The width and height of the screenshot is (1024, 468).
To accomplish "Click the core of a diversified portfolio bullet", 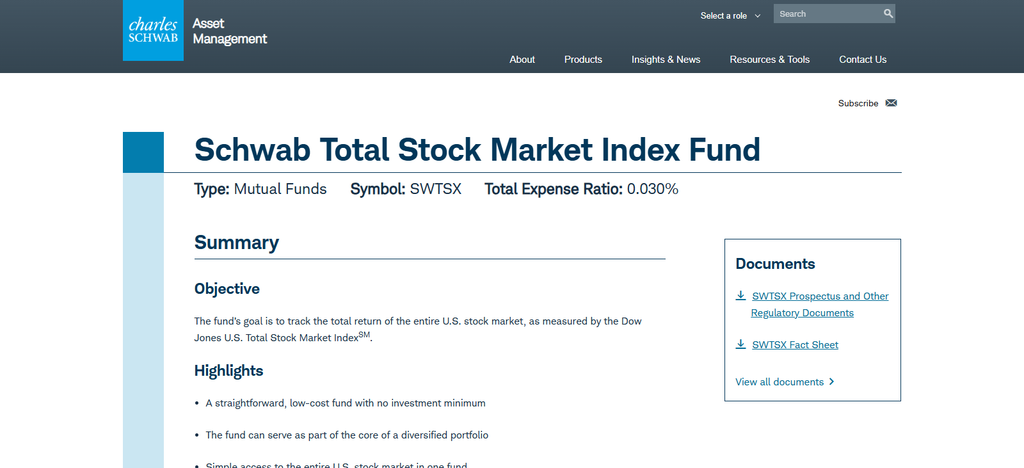I will (347, 435).
